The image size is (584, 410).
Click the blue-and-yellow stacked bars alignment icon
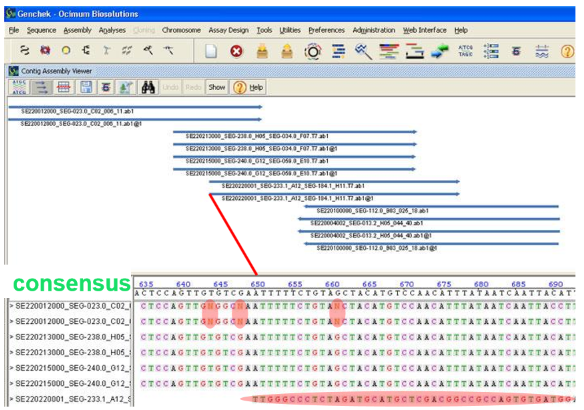click(x=338, y=51)
